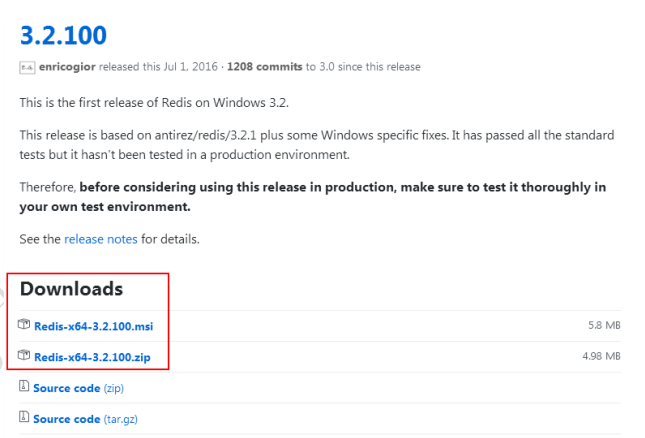
Task: Download Redis-x64-3.2.100.msi
Action: pyautogui.click(x=93, y=326)
